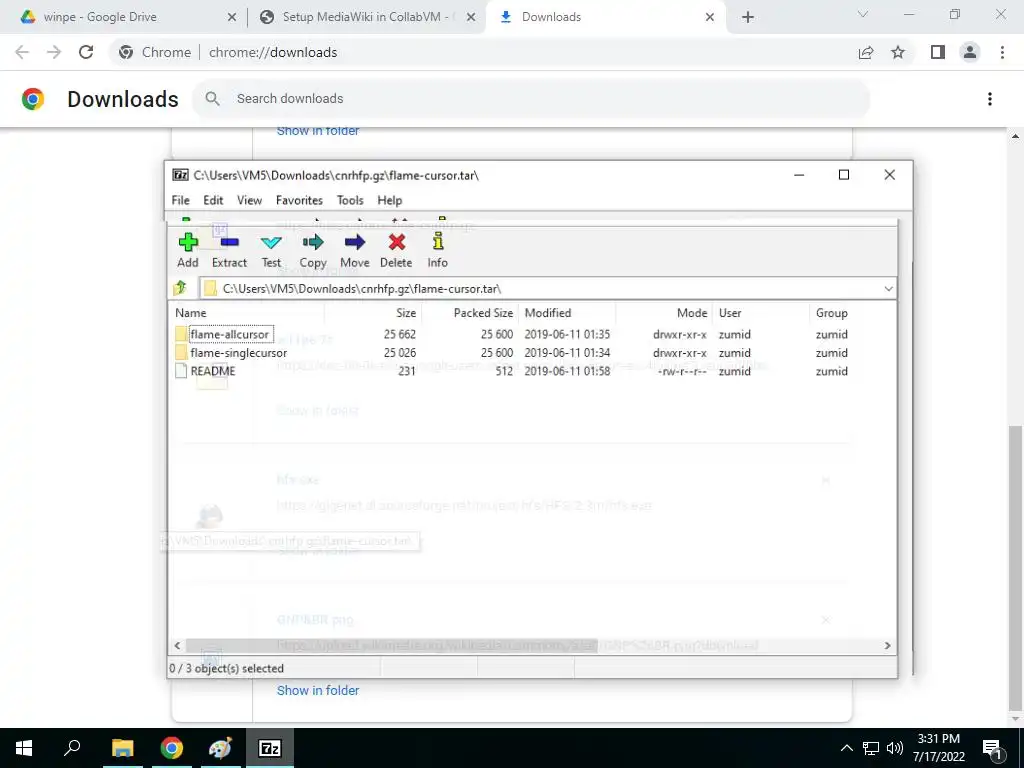Image resolution: width=1024 pixels, height=768 pixels.
Task: Open Chrome three-dot menu
Action: (x=1002, y=52)
